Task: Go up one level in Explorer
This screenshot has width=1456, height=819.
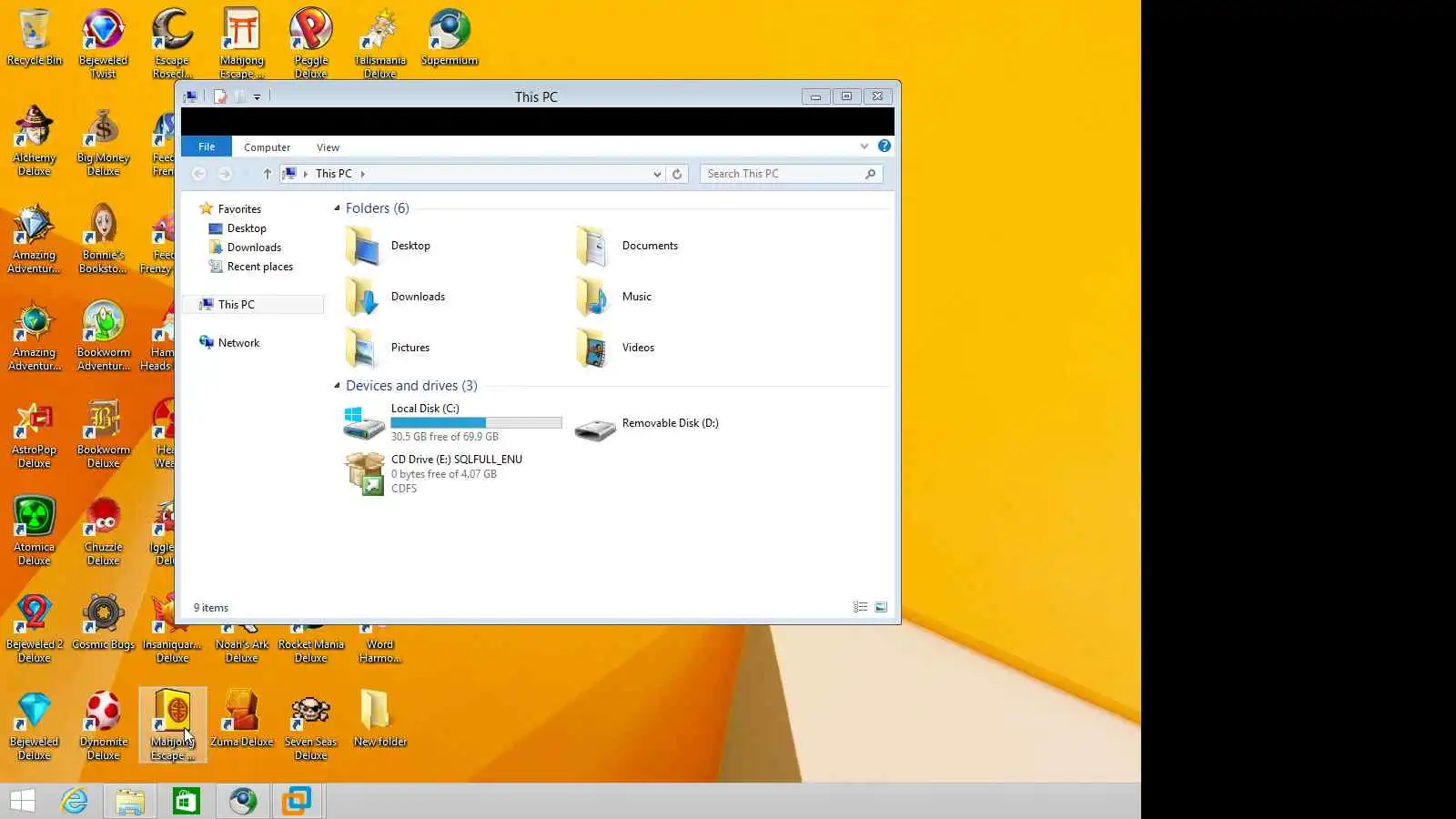Action: click(267, 174)
